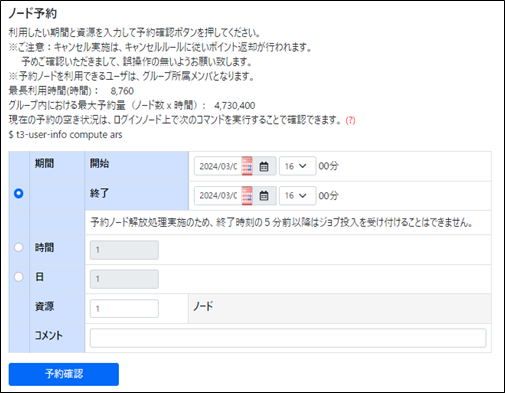The height and width of the screenshot is (393, 505).
Task: Click the 資源 node count input field
Action: [124, 308]
